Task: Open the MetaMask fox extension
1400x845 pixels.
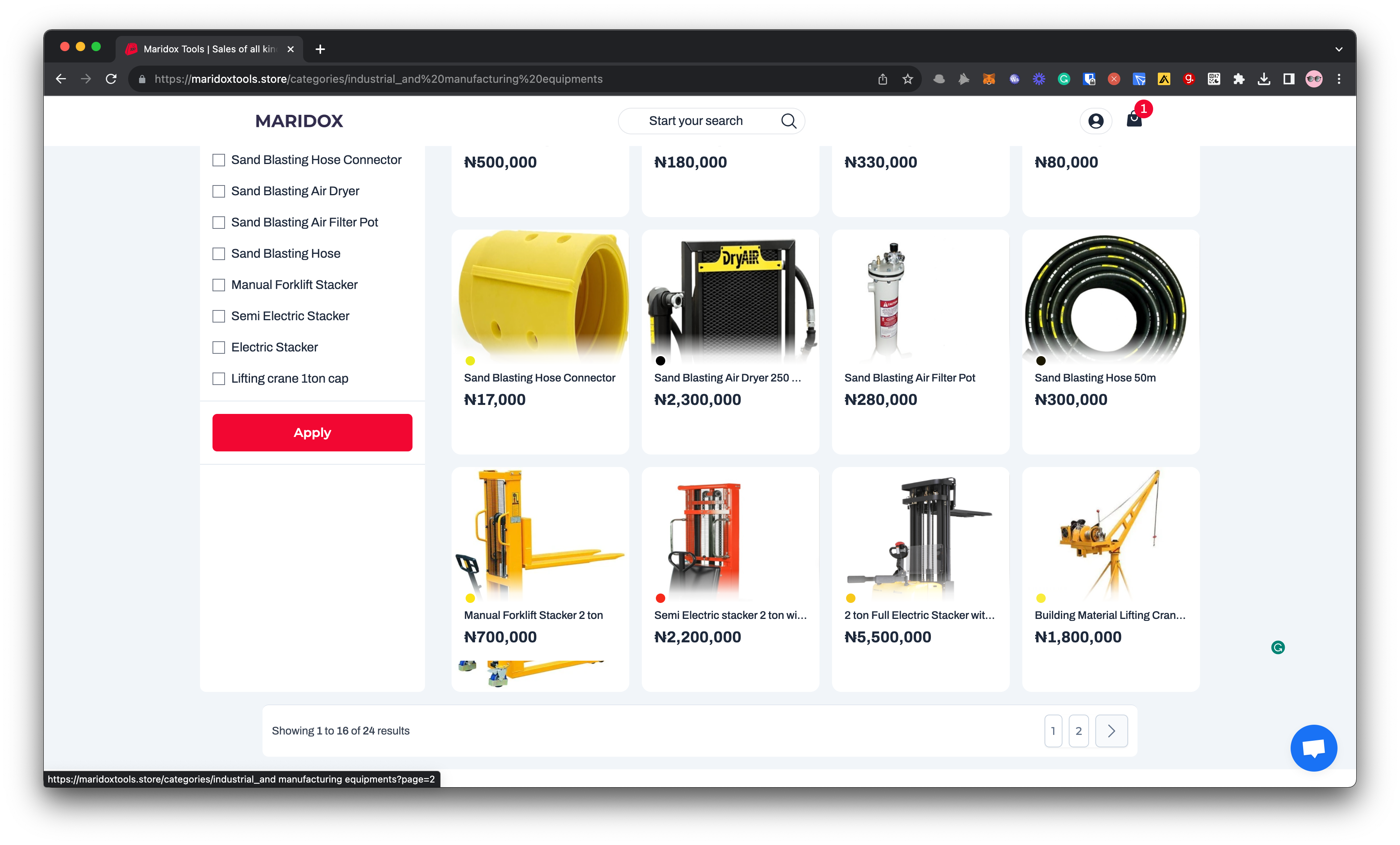Action: tap(989, 79)
